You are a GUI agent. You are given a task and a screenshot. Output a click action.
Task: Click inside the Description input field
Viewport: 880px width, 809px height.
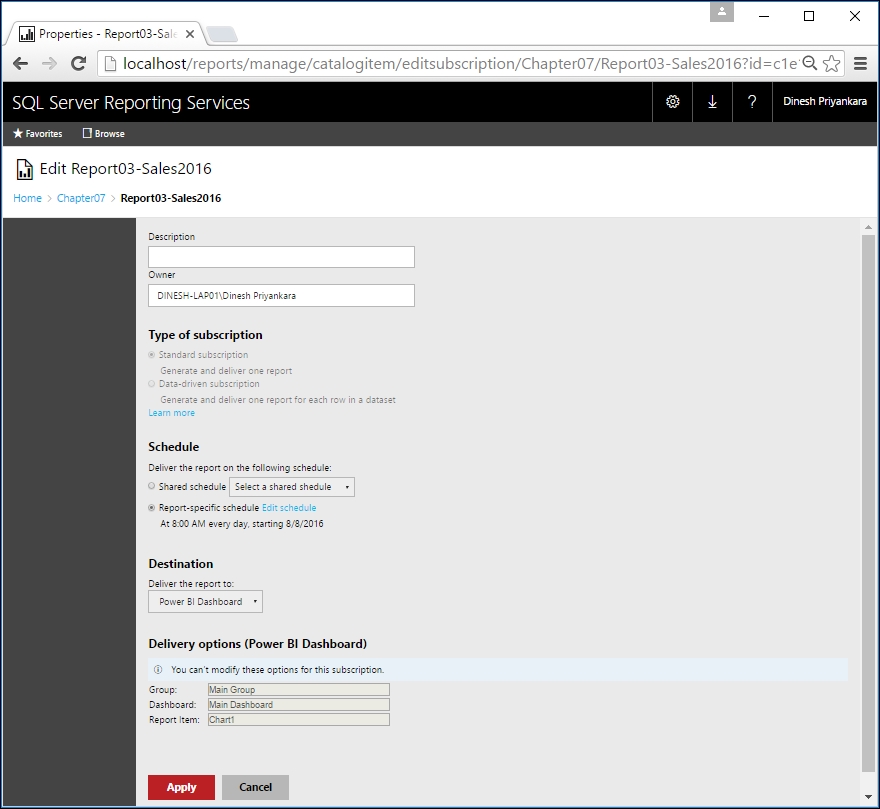pos(280,256)
